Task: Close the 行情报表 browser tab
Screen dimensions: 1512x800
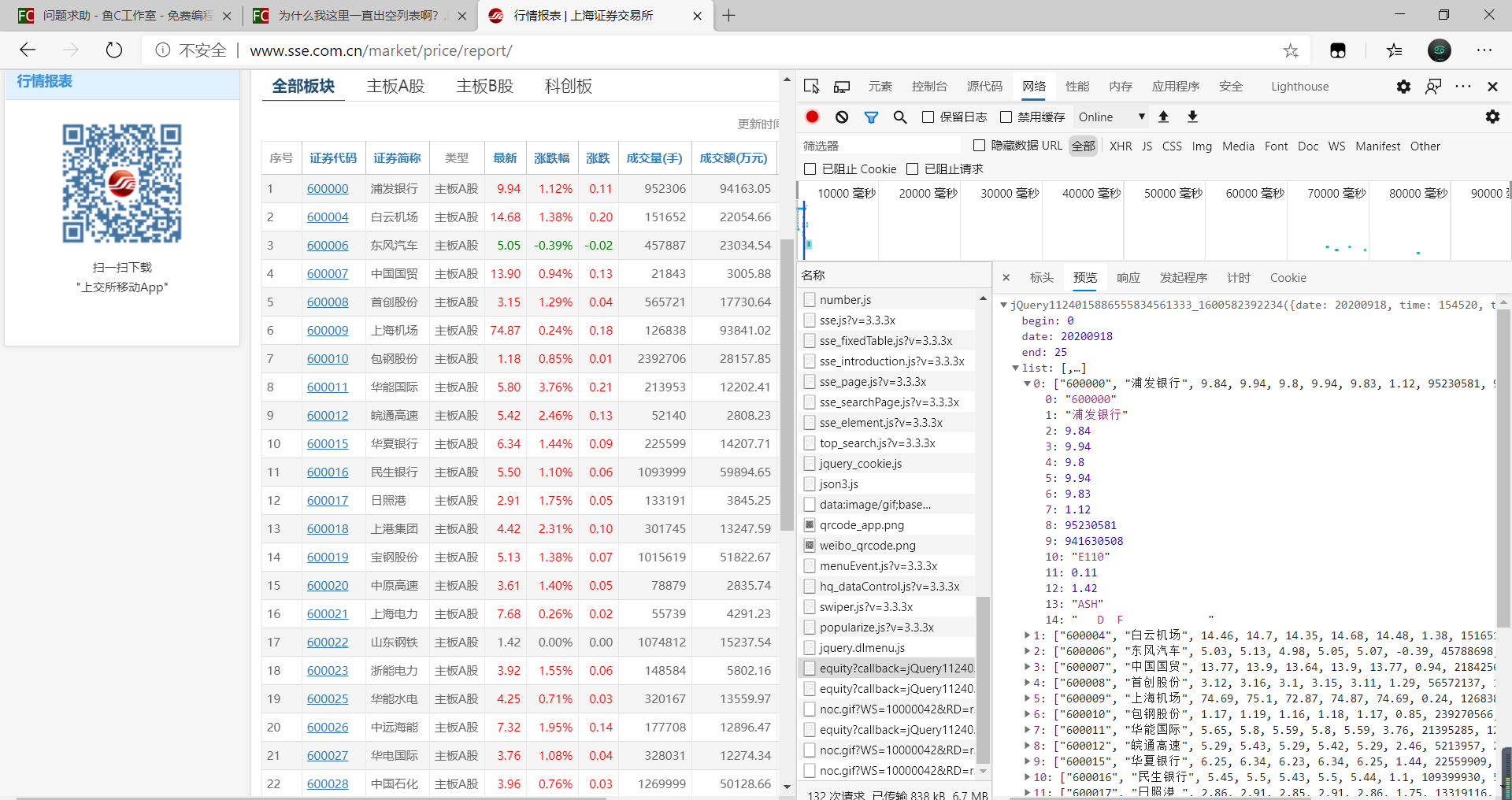Action: click(697, 16)
